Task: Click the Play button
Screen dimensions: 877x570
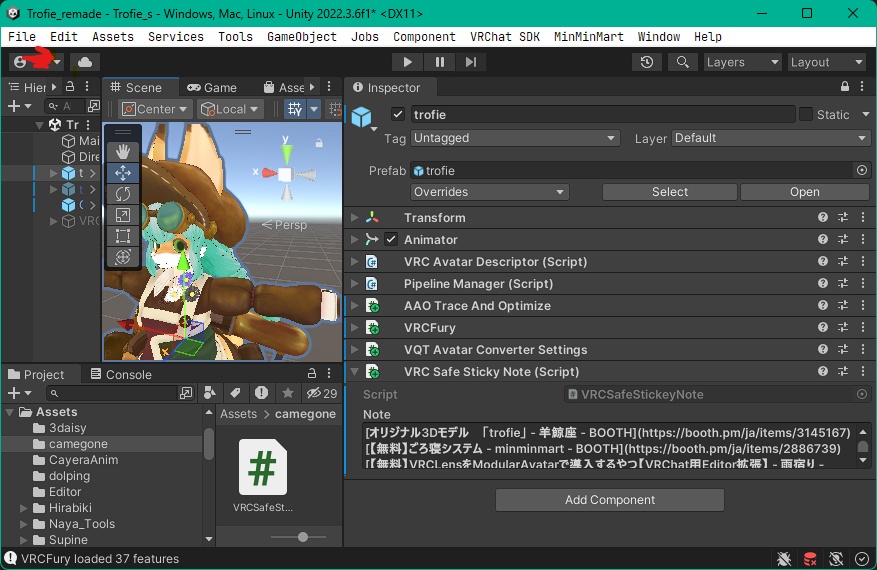Action: (407, 62)
